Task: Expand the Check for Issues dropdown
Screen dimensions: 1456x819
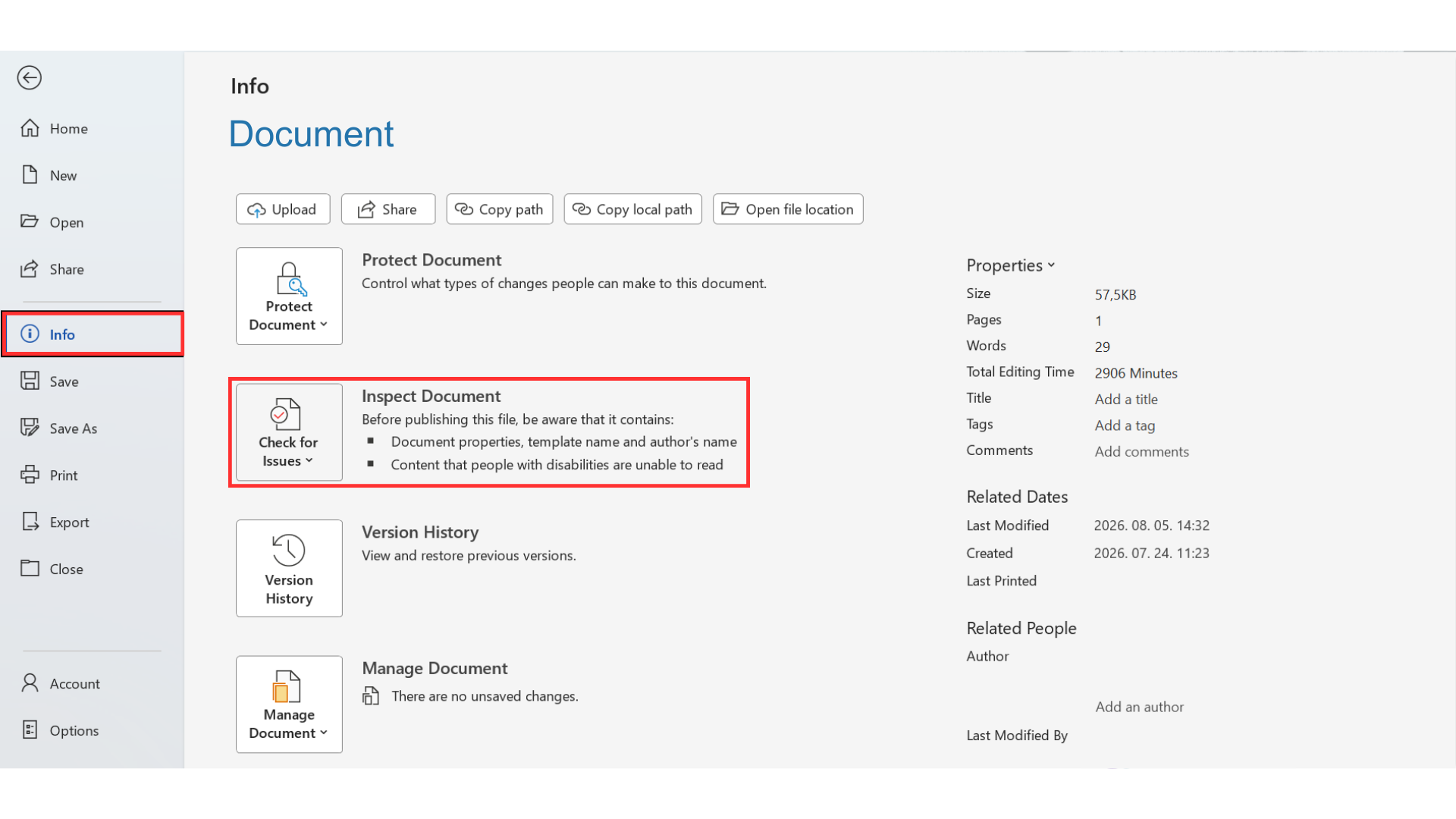Action: tap(289, 432)
